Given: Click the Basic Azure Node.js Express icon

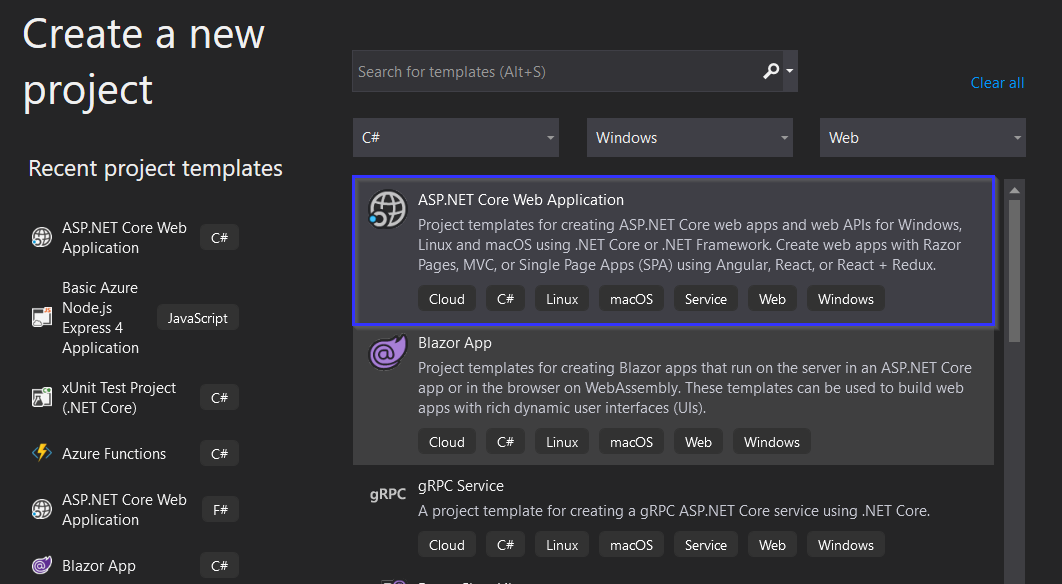Looking at the screenshot, I should coord(41,317).
